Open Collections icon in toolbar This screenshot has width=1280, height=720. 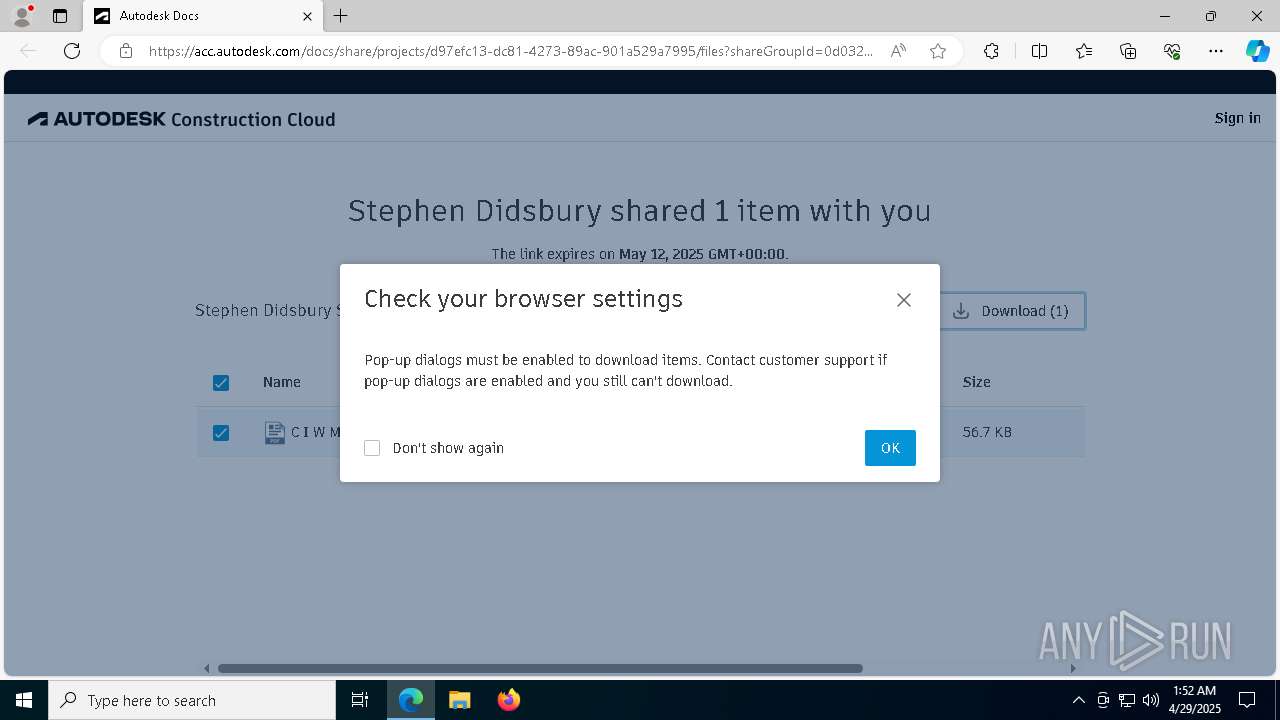1128,51
